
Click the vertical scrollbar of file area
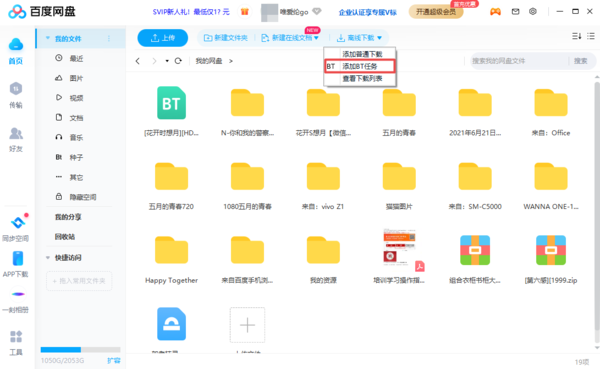pos(597,211)
